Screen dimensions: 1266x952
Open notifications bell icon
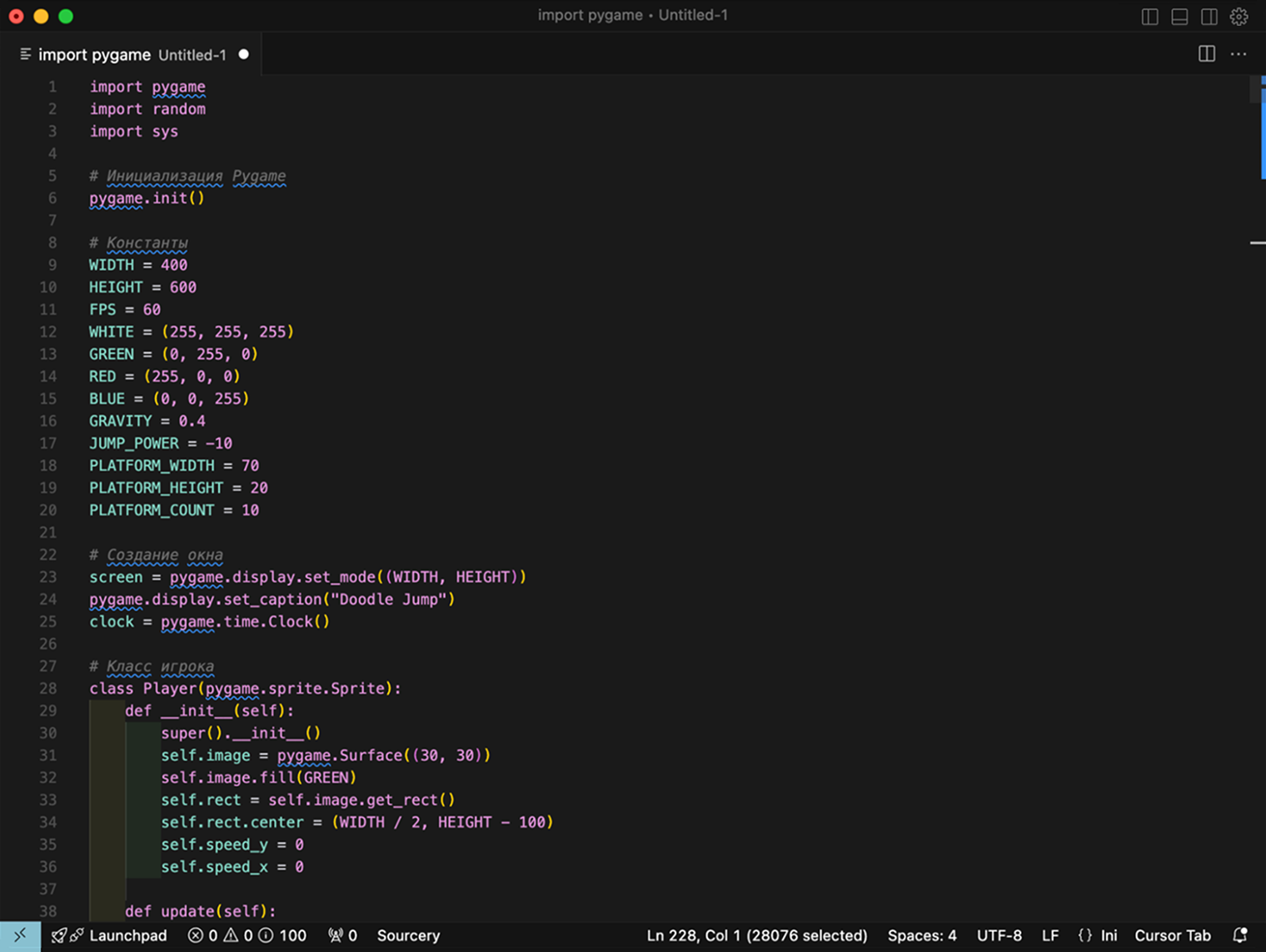[1239, 935]
